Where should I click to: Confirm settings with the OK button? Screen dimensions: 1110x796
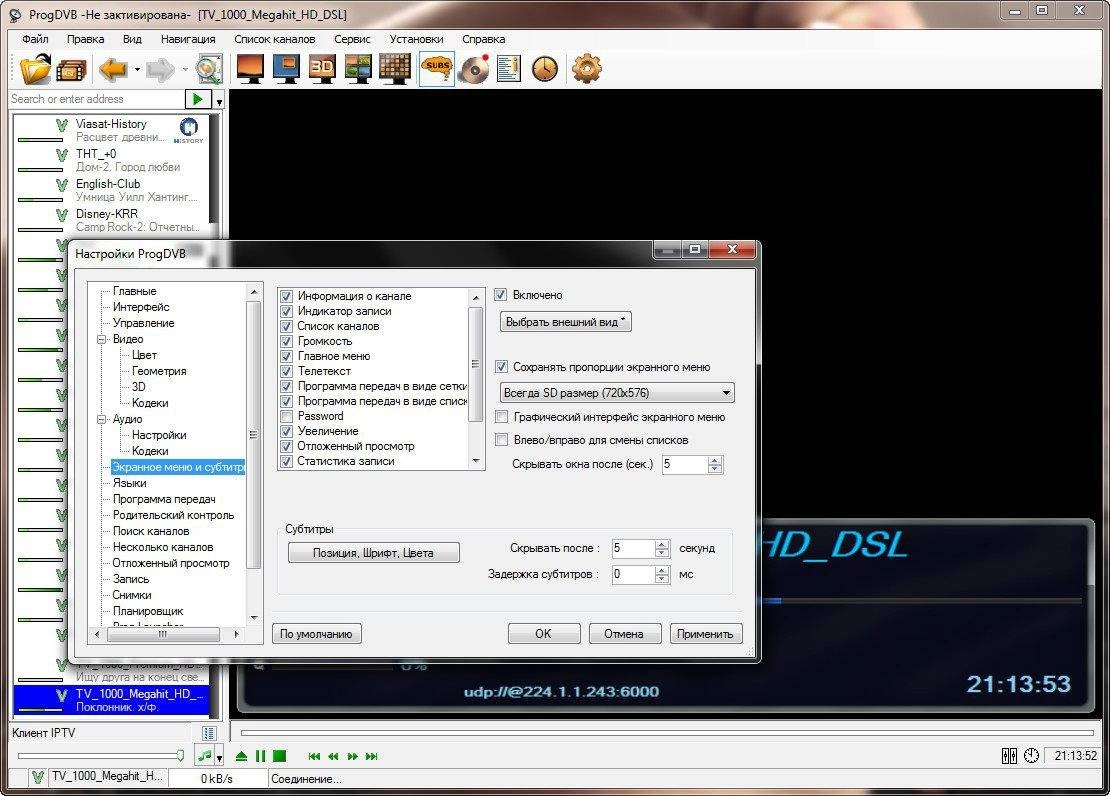(544, 633)
